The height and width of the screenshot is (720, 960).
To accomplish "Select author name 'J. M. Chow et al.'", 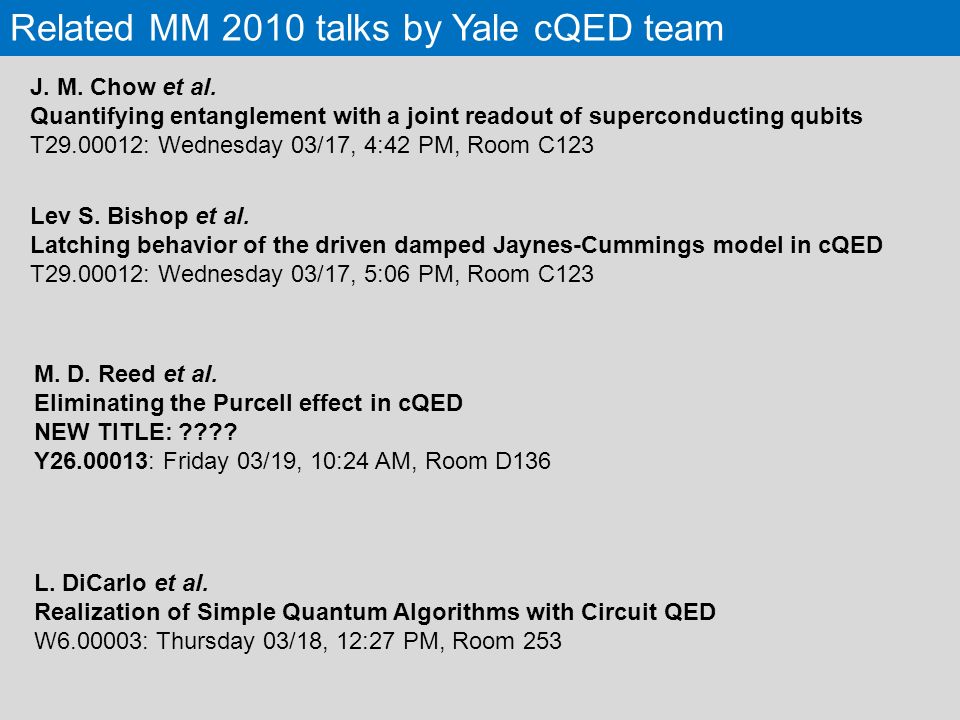I will click(123, 87).
